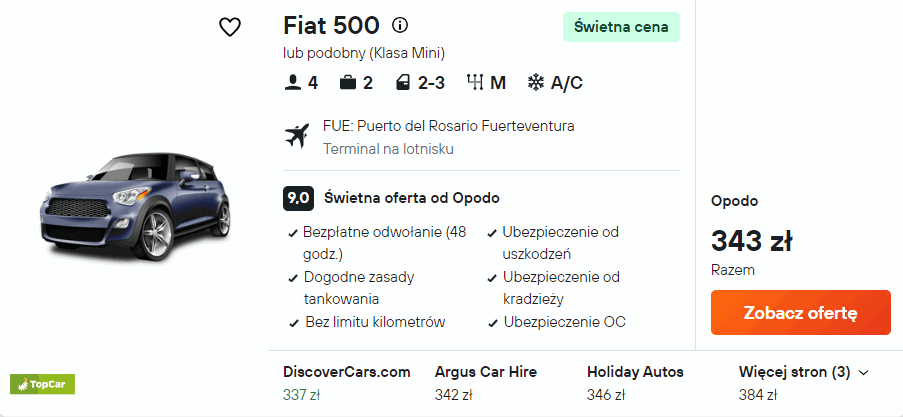Open the Holiday Autos 346 zł offer
The width and height of the screenshot is (903, 417).
tap(635, 383)
